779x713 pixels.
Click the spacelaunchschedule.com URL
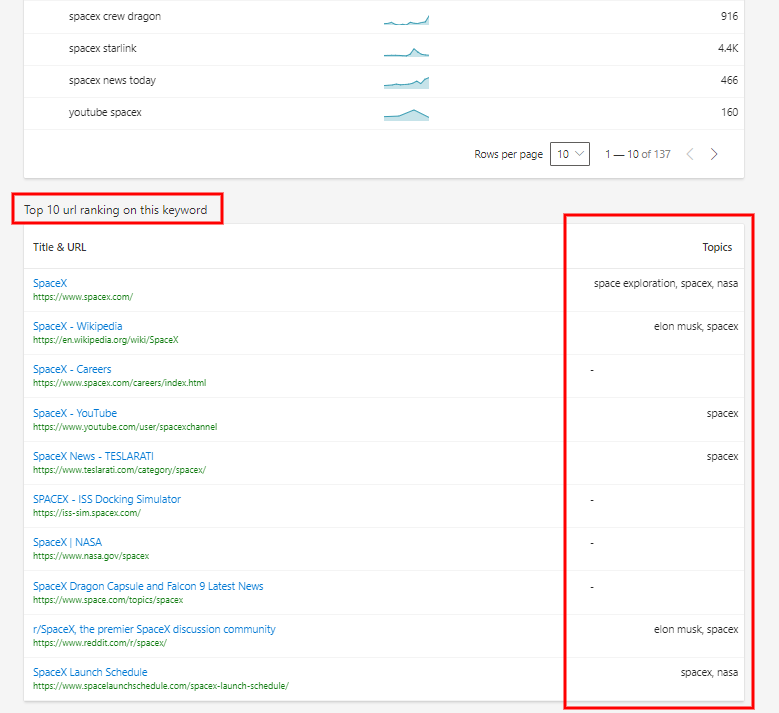(x=161, y=686)
